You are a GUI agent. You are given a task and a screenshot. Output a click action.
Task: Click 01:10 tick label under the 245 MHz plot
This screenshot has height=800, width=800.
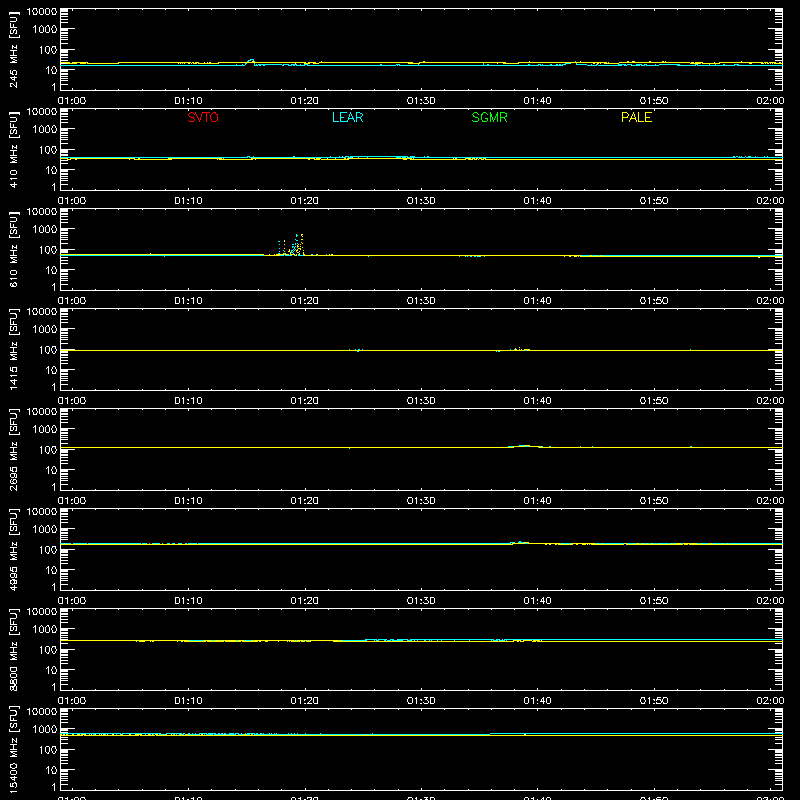(188, 101)
